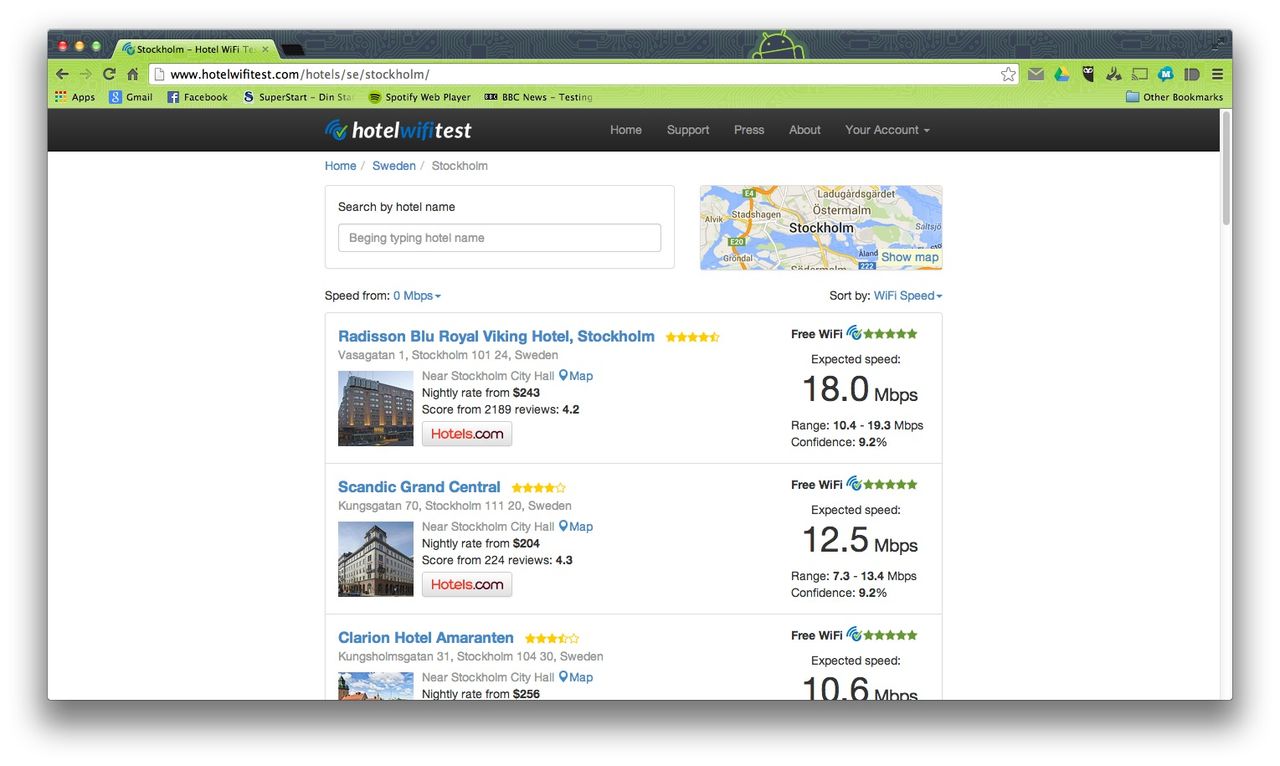
Task: Click the Stockholm map thumbnail
Action: pyautogui.click(x=821, y=227)
